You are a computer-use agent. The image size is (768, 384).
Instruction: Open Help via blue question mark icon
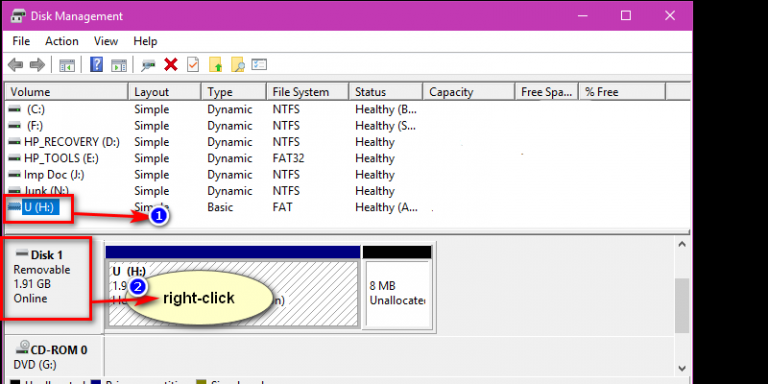[97, 64]
